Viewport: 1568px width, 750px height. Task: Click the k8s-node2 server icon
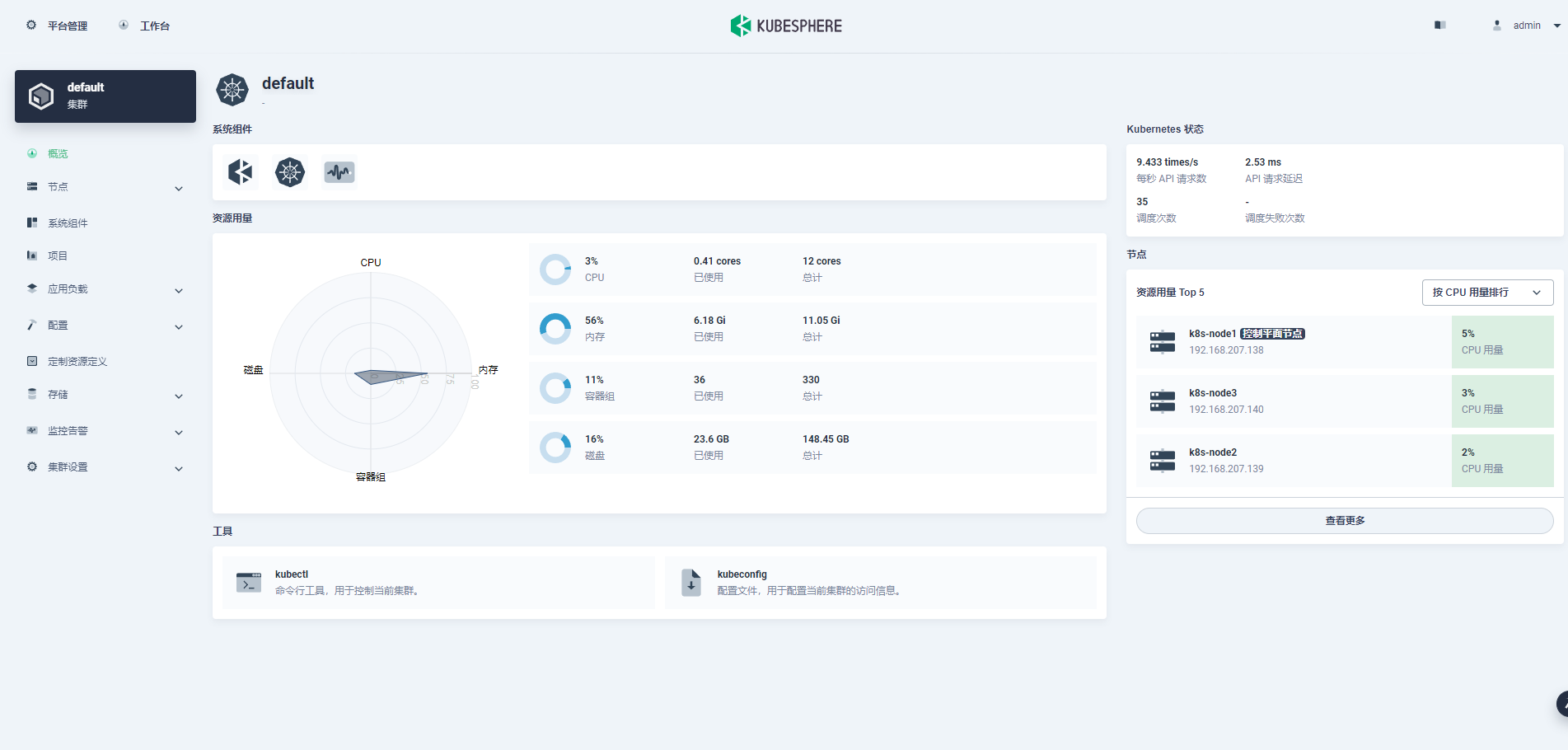click(1163, 460)
